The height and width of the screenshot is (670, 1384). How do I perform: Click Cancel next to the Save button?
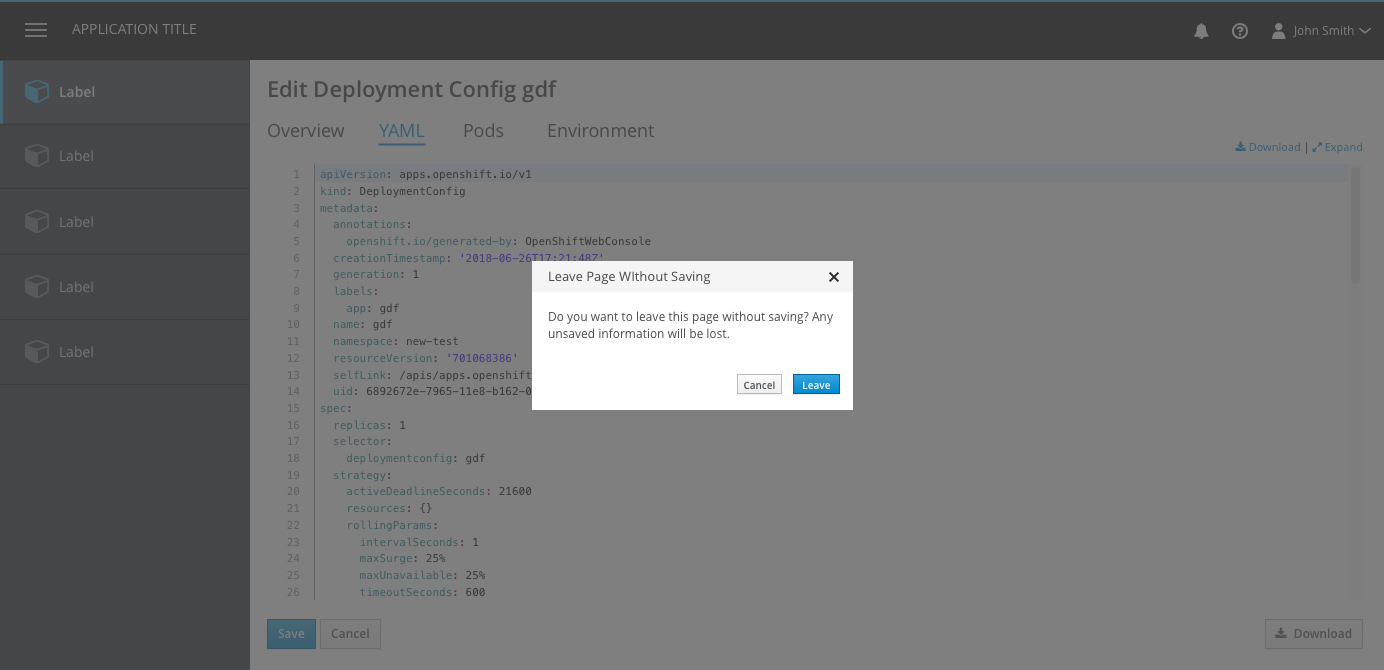(x=350, y=634)
